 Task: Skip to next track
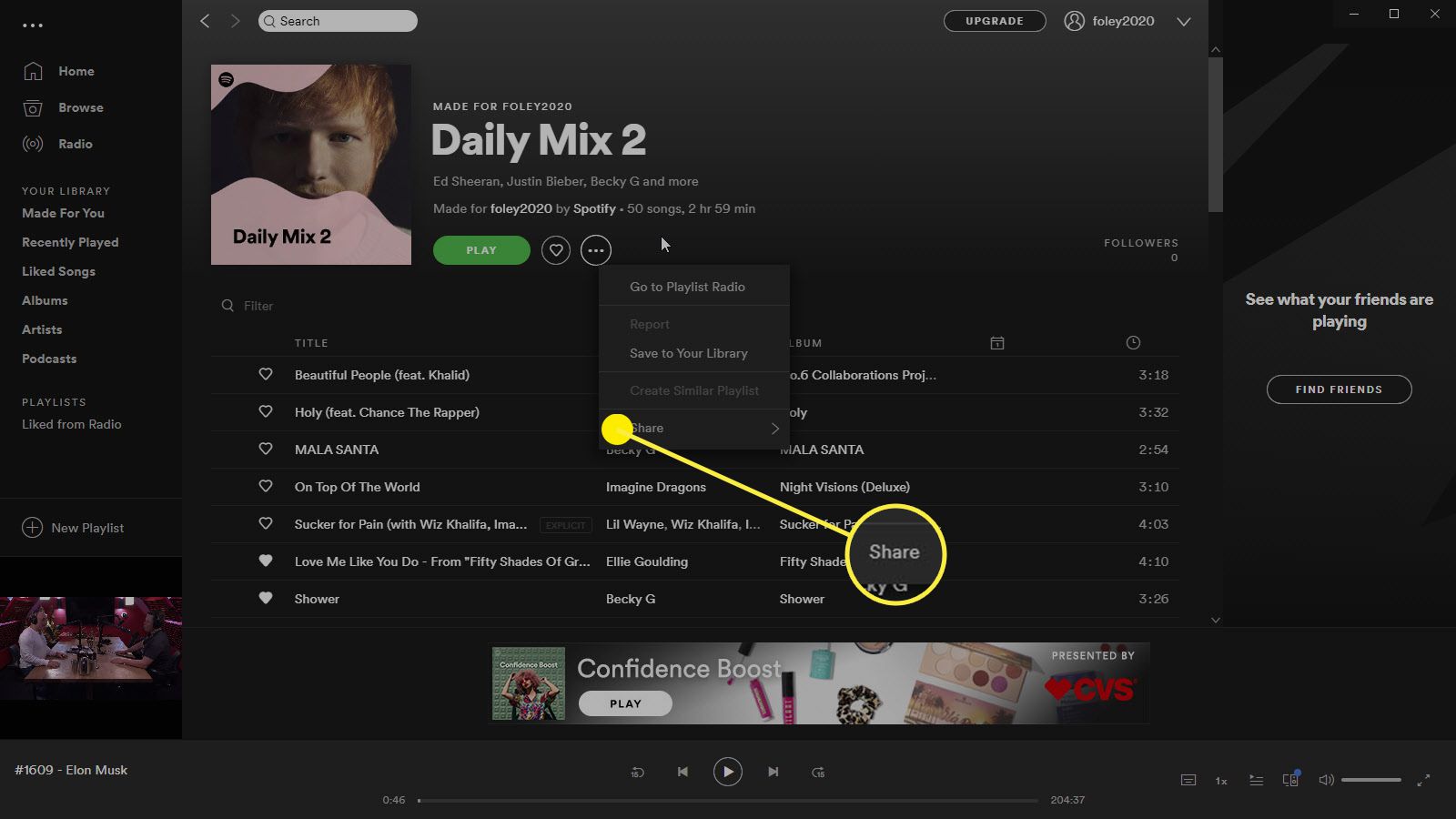(773, 772)
